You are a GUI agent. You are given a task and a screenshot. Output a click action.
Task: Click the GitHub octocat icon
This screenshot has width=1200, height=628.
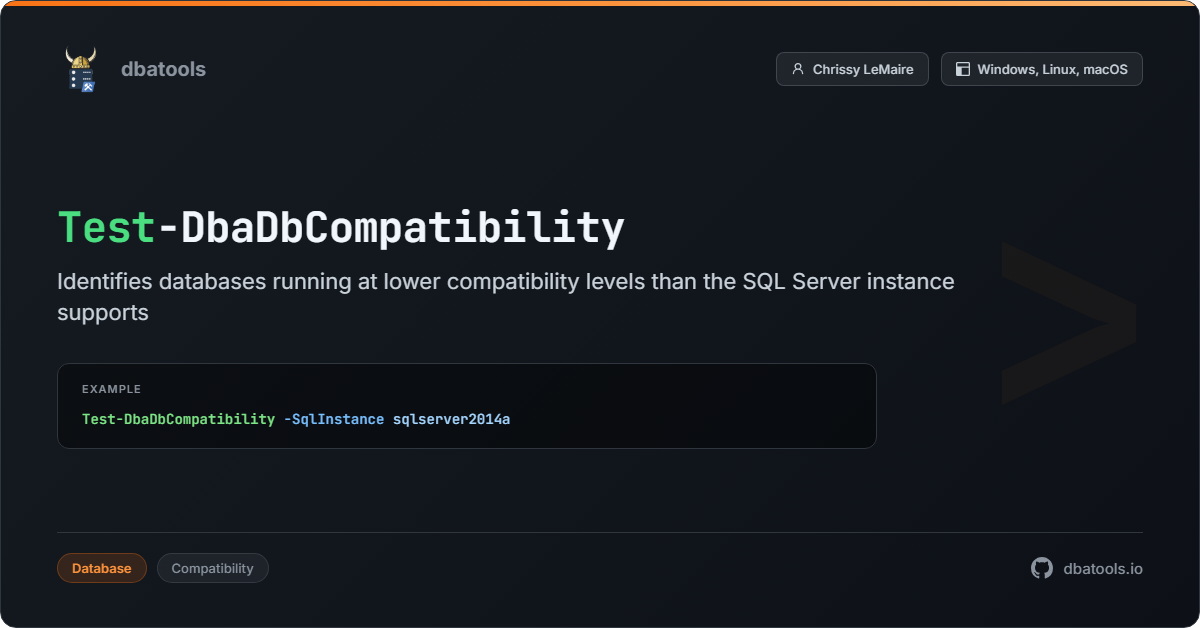coord(1042,568)
